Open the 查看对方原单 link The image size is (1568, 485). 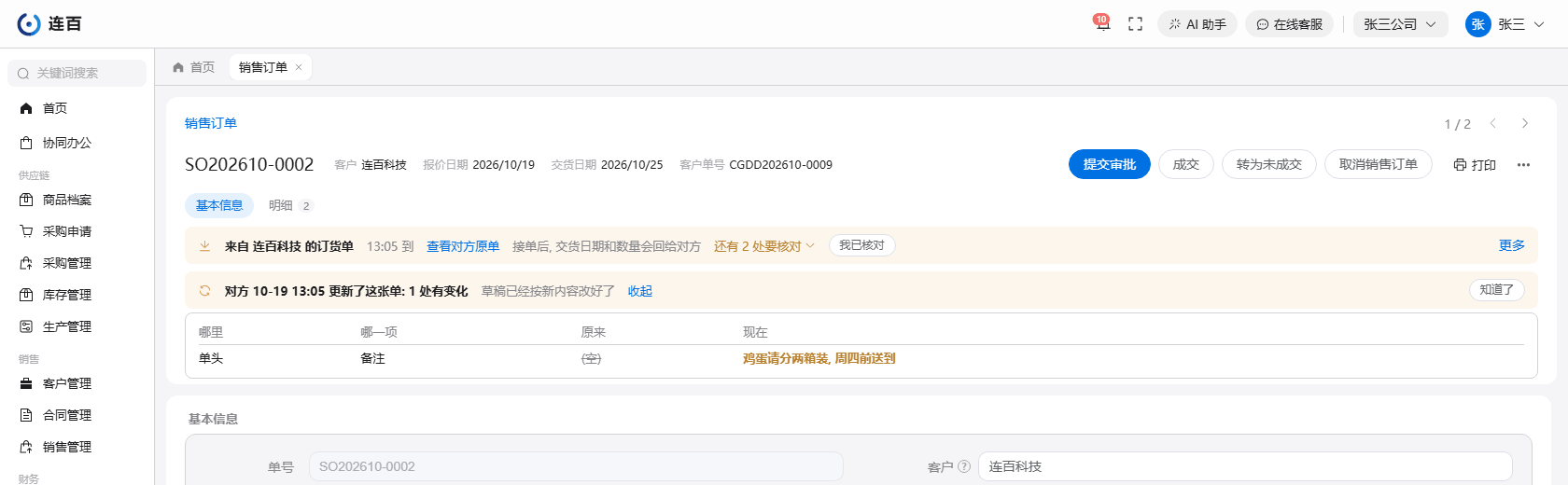tap(463, 246)
